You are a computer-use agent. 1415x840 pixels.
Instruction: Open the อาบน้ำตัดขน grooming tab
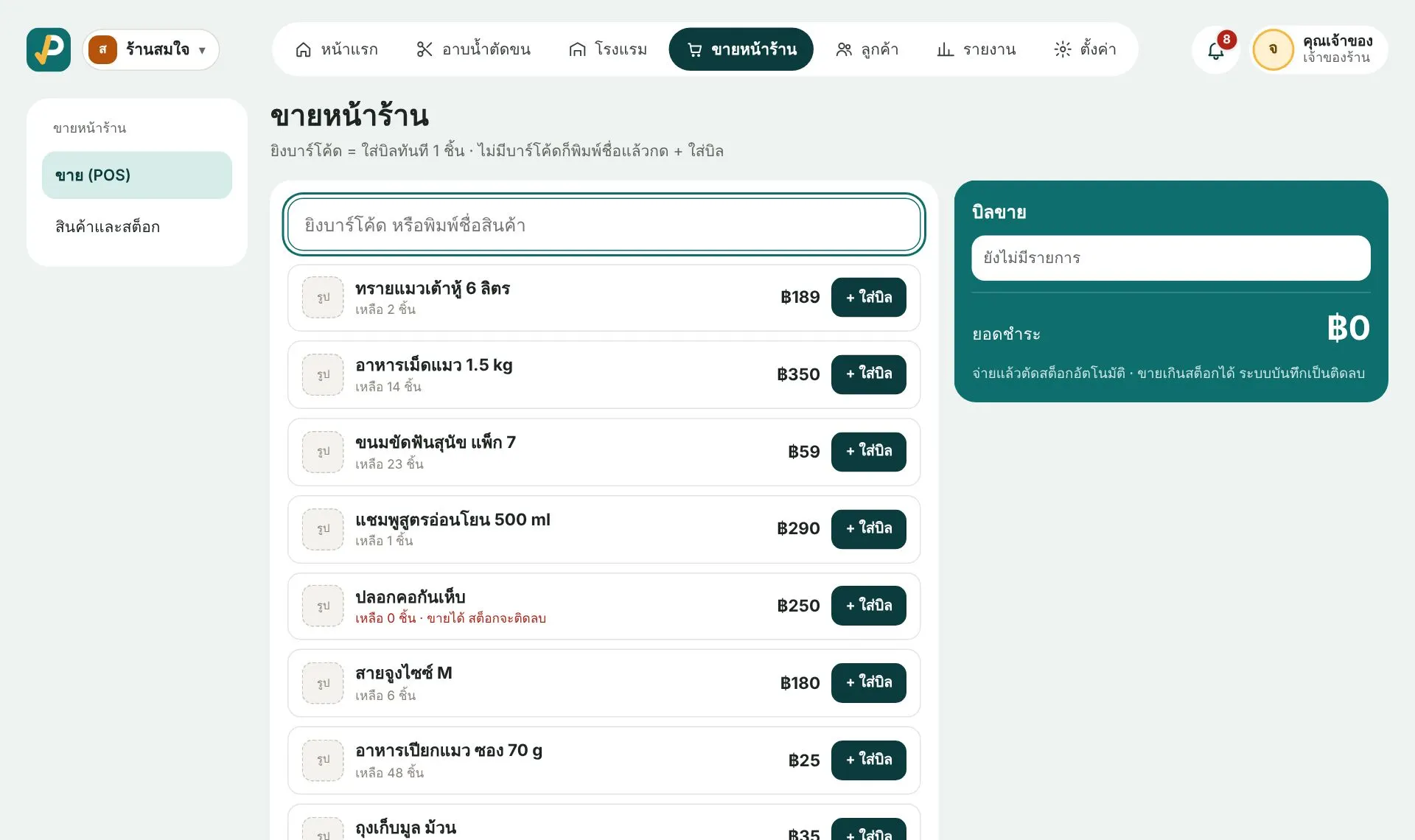473,49
